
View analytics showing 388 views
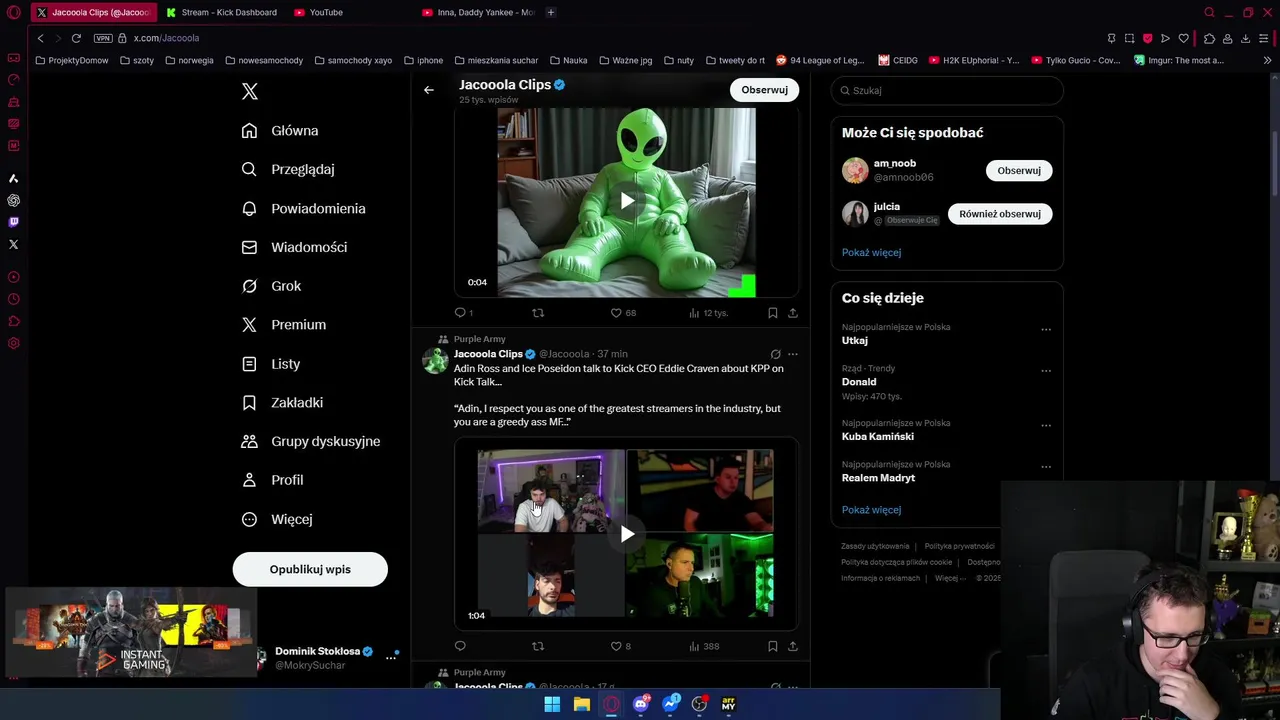click(x=704, y=646)
